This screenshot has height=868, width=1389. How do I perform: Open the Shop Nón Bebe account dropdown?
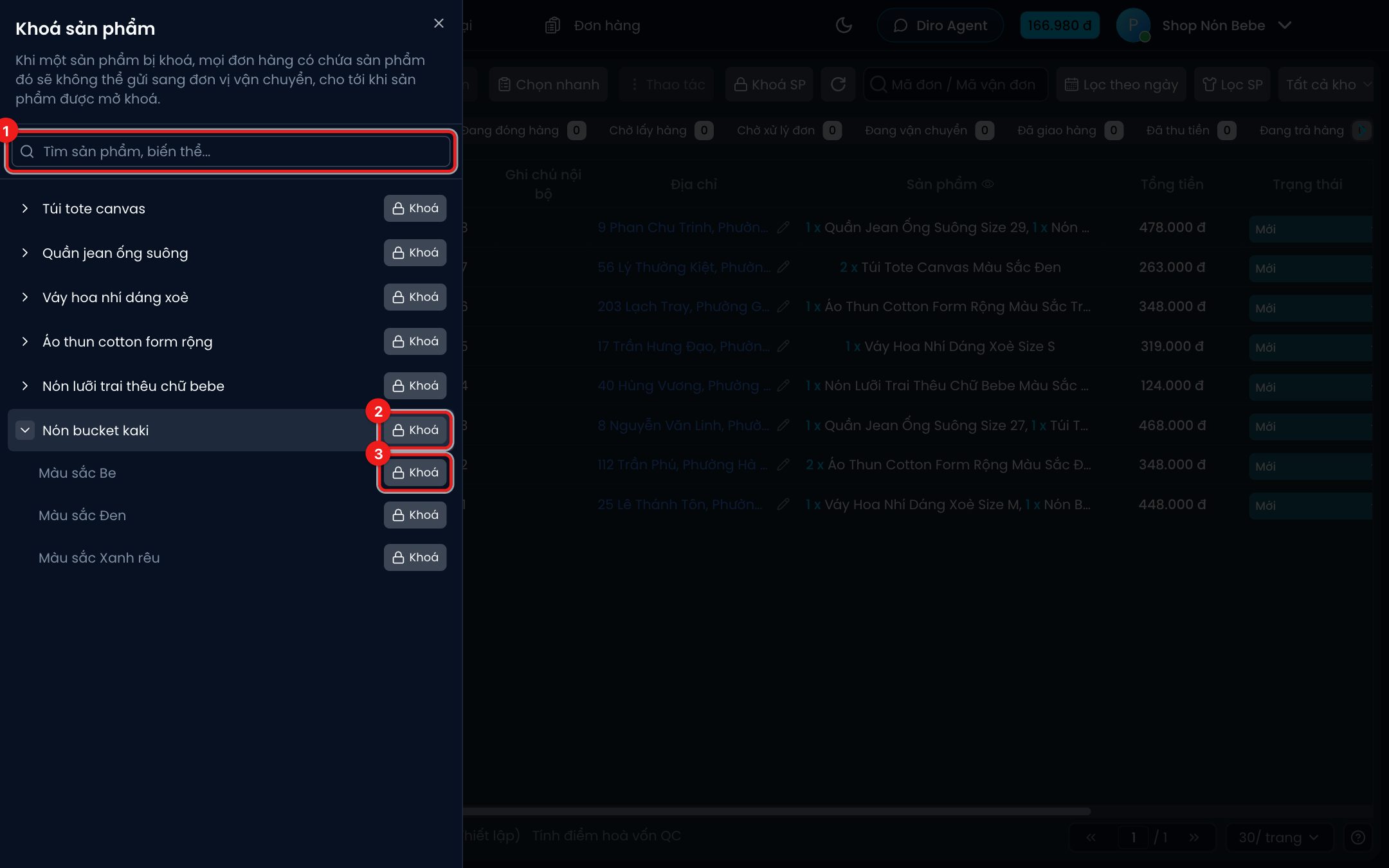[x=1204, y=25]
